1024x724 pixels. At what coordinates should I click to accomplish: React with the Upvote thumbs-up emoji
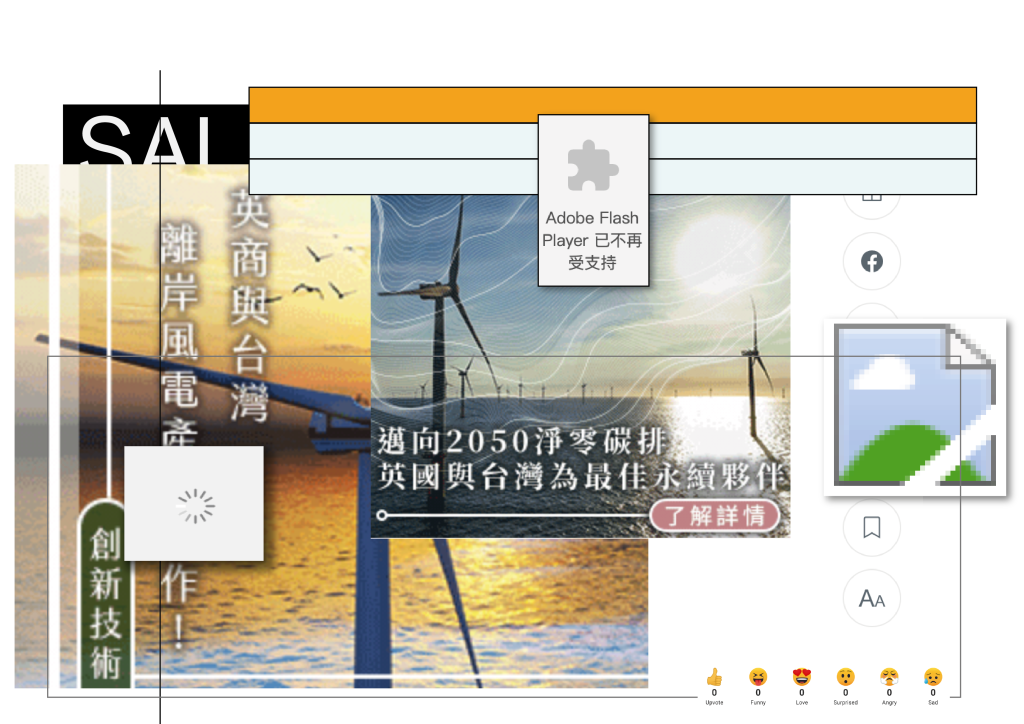[714, 678]
